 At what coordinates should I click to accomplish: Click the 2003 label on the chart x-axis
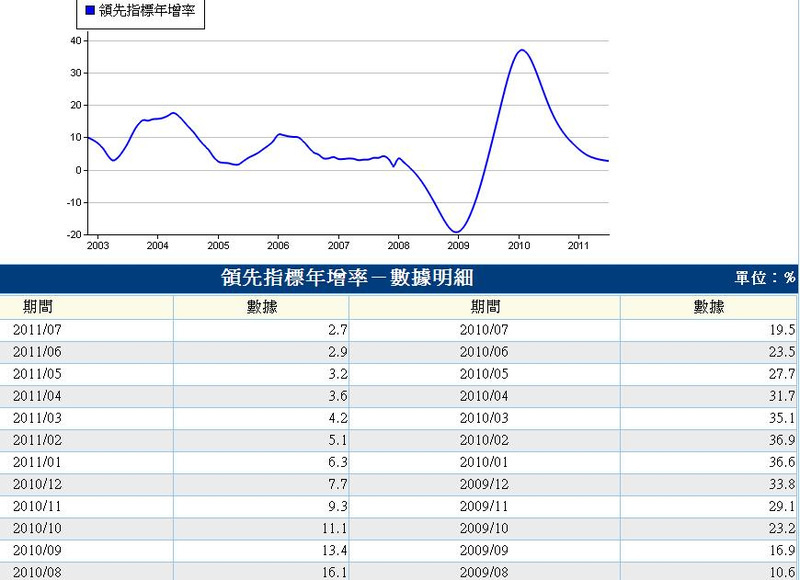(97, 246)
